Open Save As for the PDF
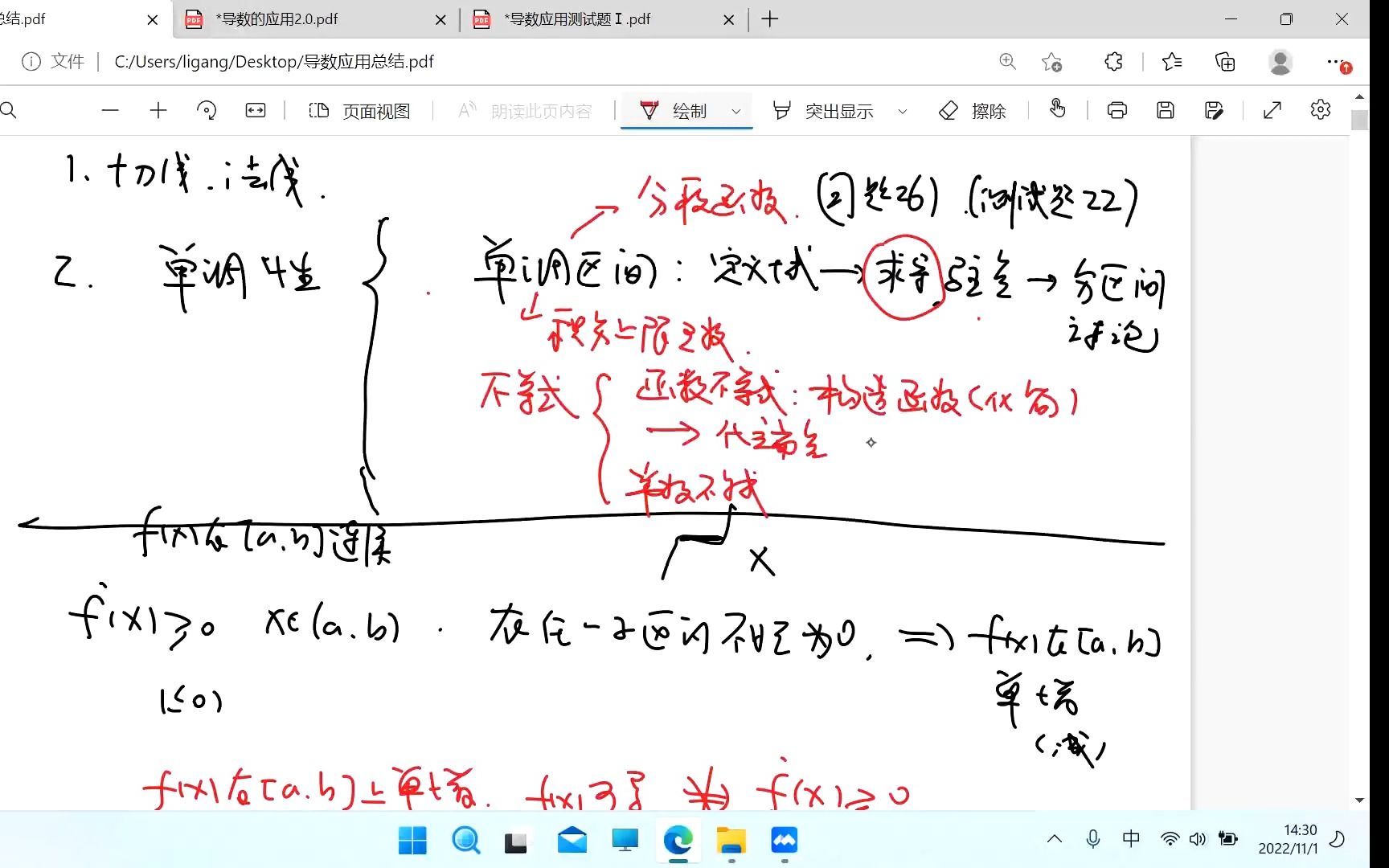Screen dimensions: 1389x868 (1214, 110)
